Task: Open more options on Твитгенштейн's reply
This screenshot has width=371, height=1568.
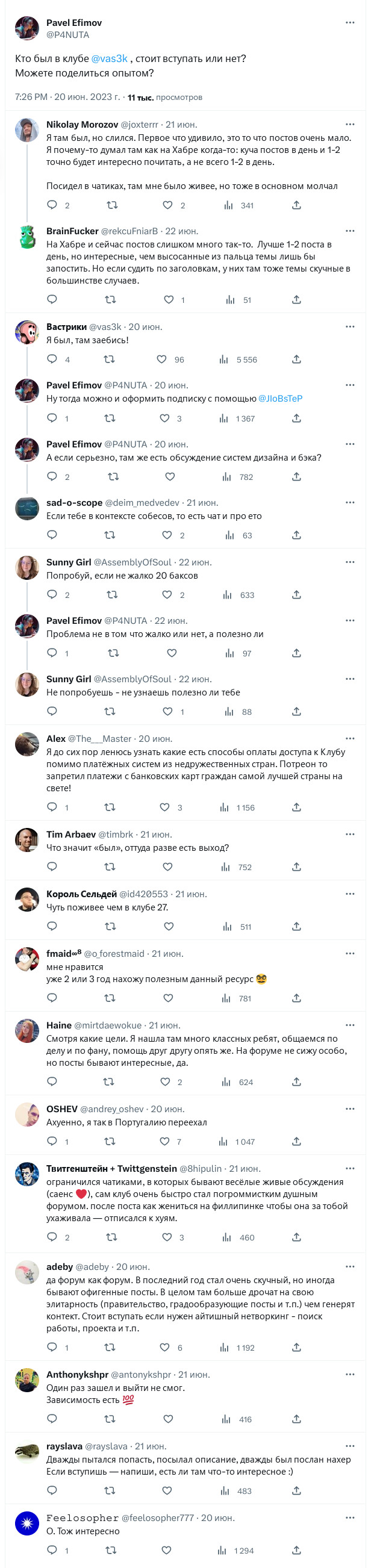Action: click(350, 1168)
